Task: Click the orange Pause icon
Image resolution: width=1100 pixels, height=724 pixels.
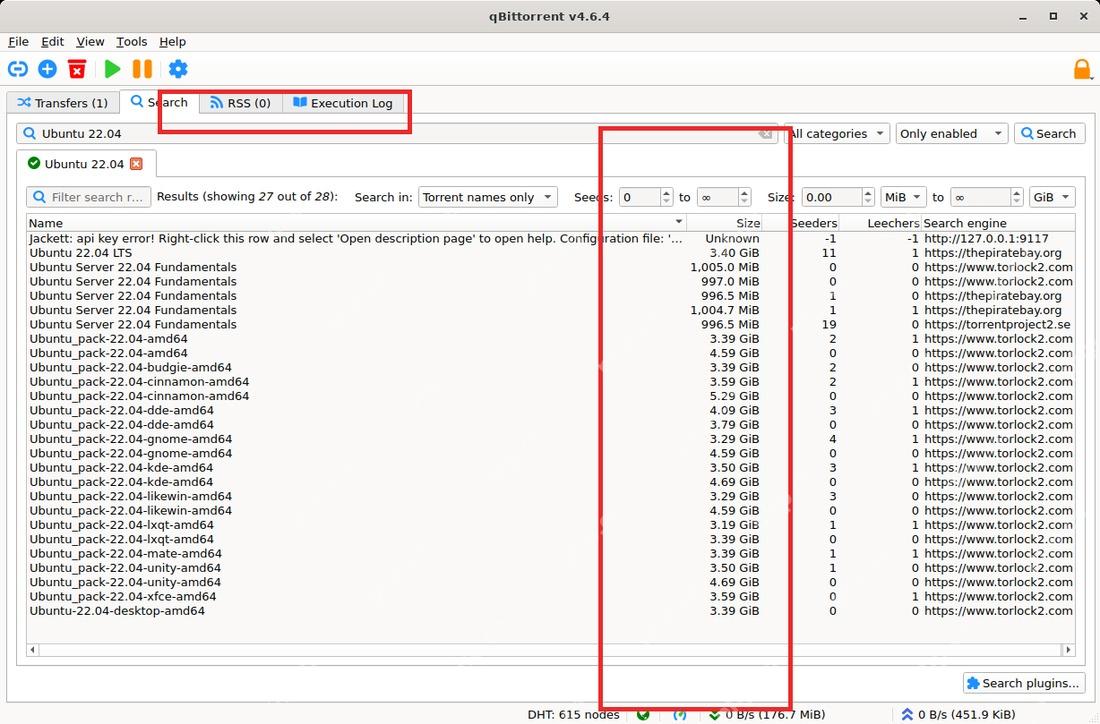Action: (x=142, y=69)
